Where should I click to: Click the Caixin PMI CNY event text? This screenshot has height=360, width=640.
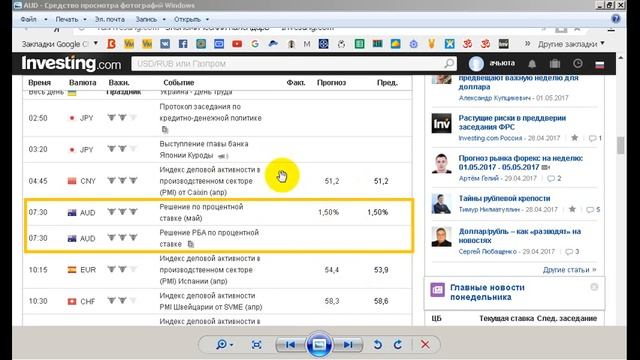click(x=210, y=181)
